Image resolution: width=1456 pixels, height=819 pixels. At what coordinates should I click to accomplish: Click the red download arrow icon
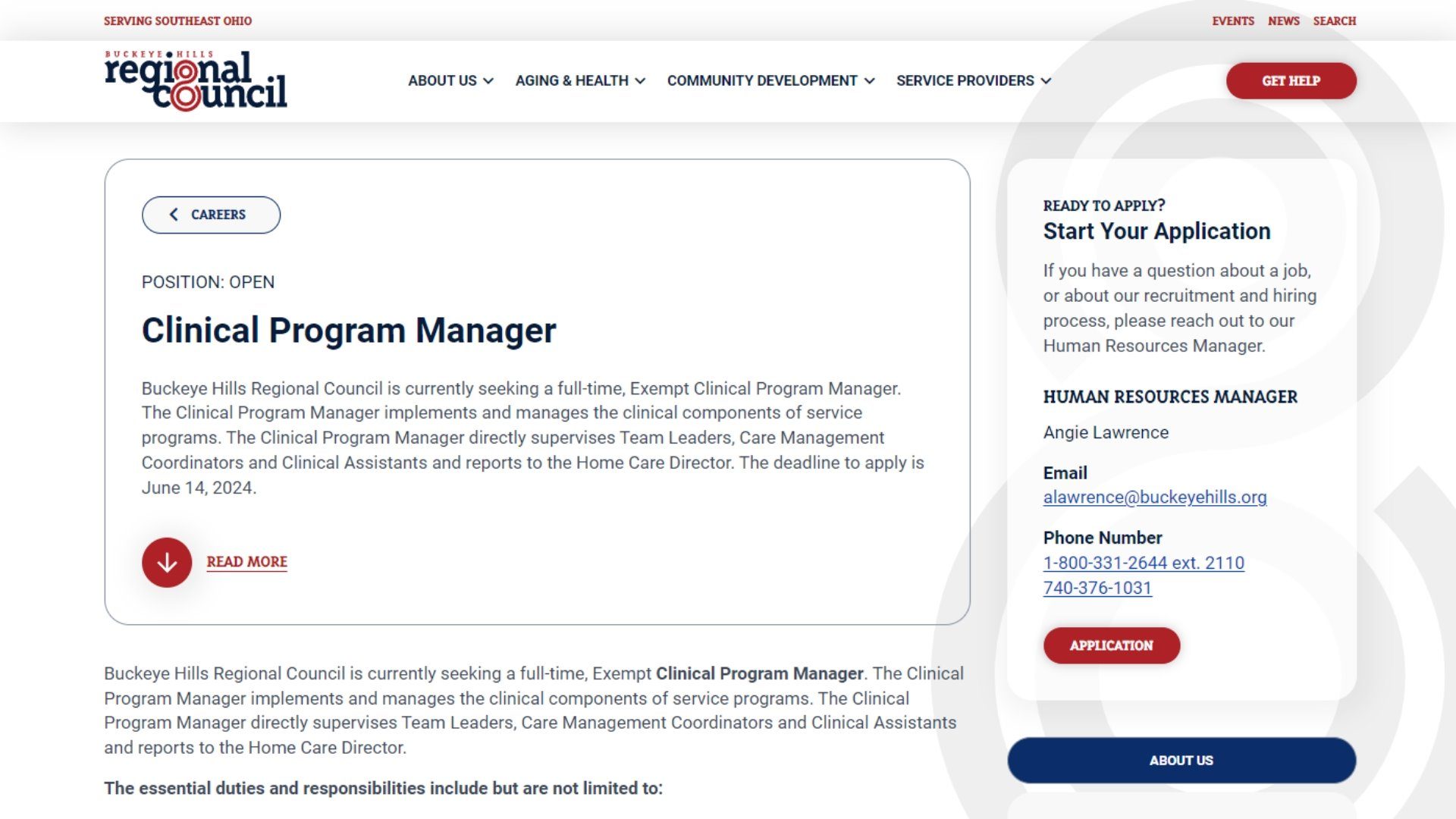click(166, 562)
